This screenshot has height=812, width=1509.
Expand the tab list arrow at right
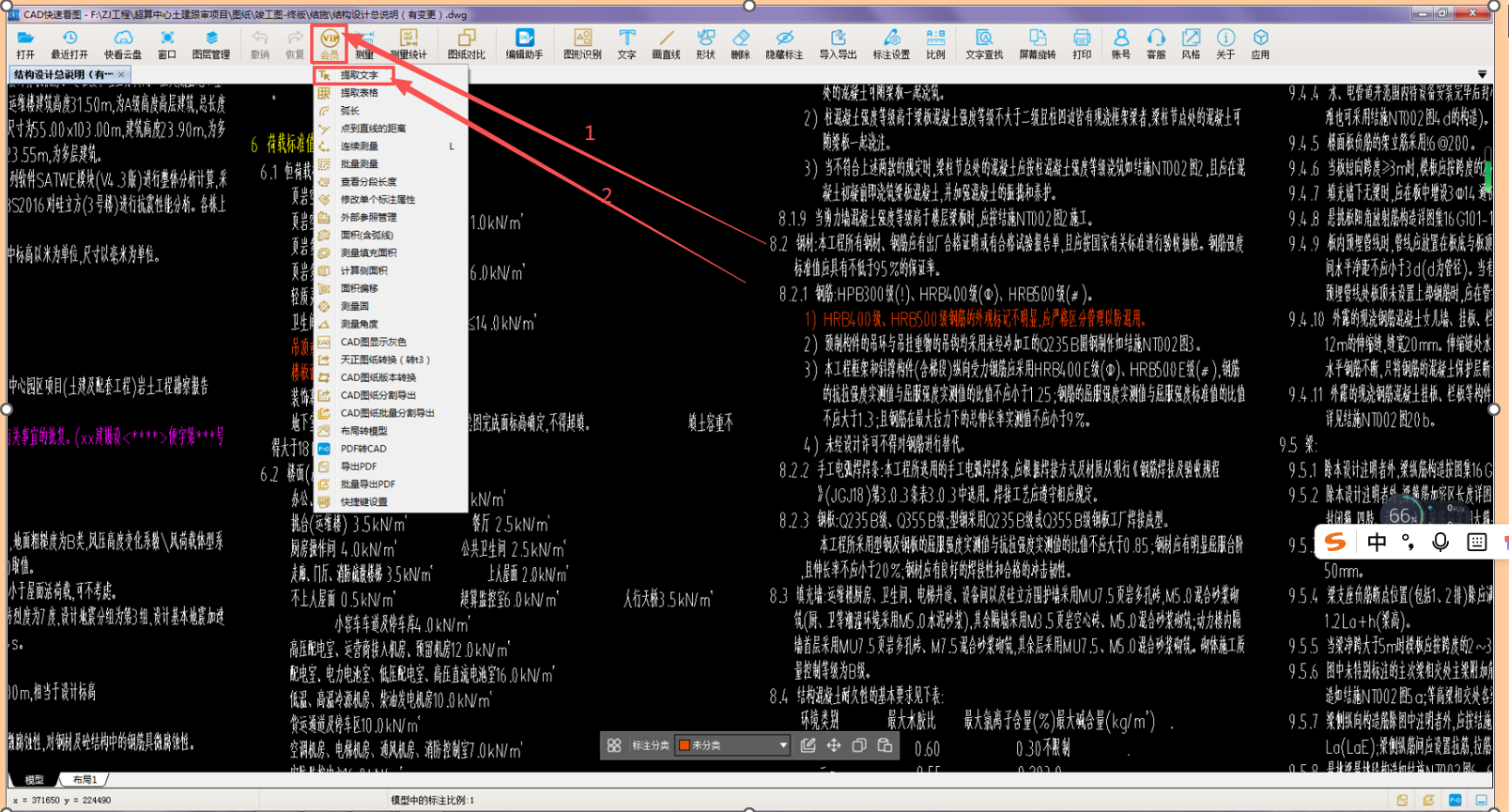click(x=1482, y=74)
